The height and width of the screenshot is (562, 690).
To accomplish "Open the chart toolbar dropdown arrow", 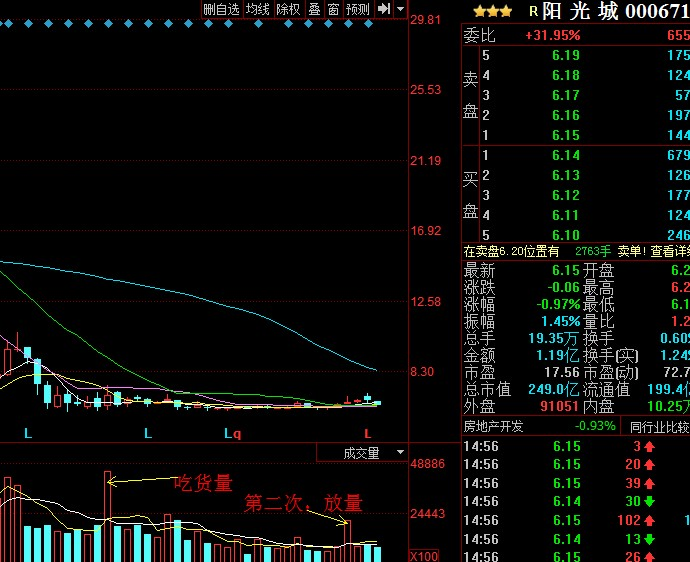I will click(400, 9).
